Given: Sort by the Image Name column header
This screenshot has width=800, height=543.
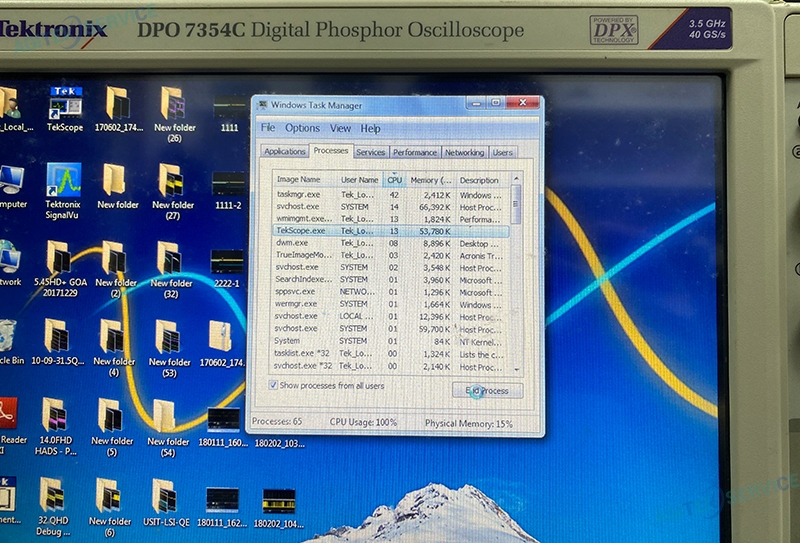Looking at the screenshot, I should point(297,180).
